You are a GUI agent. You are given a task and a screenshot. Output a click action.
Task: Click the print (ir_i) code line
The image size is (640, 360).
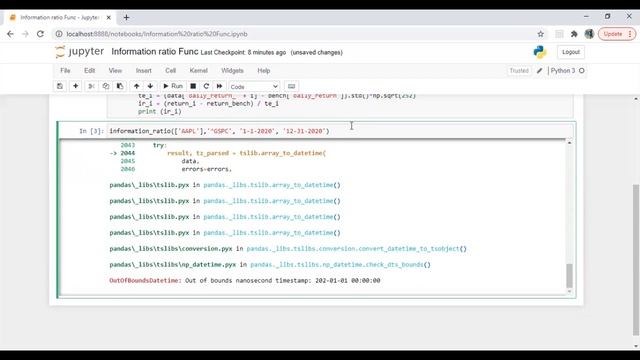coord(160,111)
